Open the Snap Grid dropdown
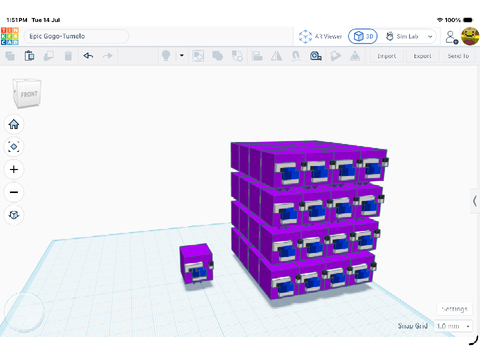The width and height of the screenshot is (480, 360). tap(453, 326)
